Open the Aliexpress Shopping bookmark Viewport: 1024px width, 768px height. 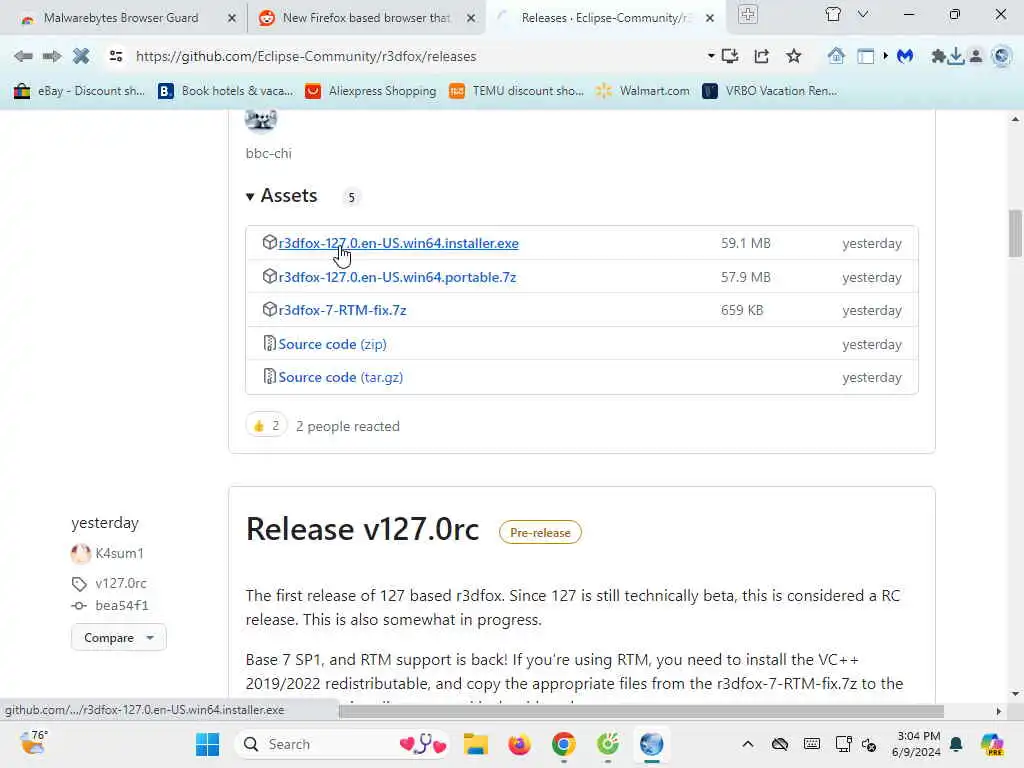coord(370,91)
